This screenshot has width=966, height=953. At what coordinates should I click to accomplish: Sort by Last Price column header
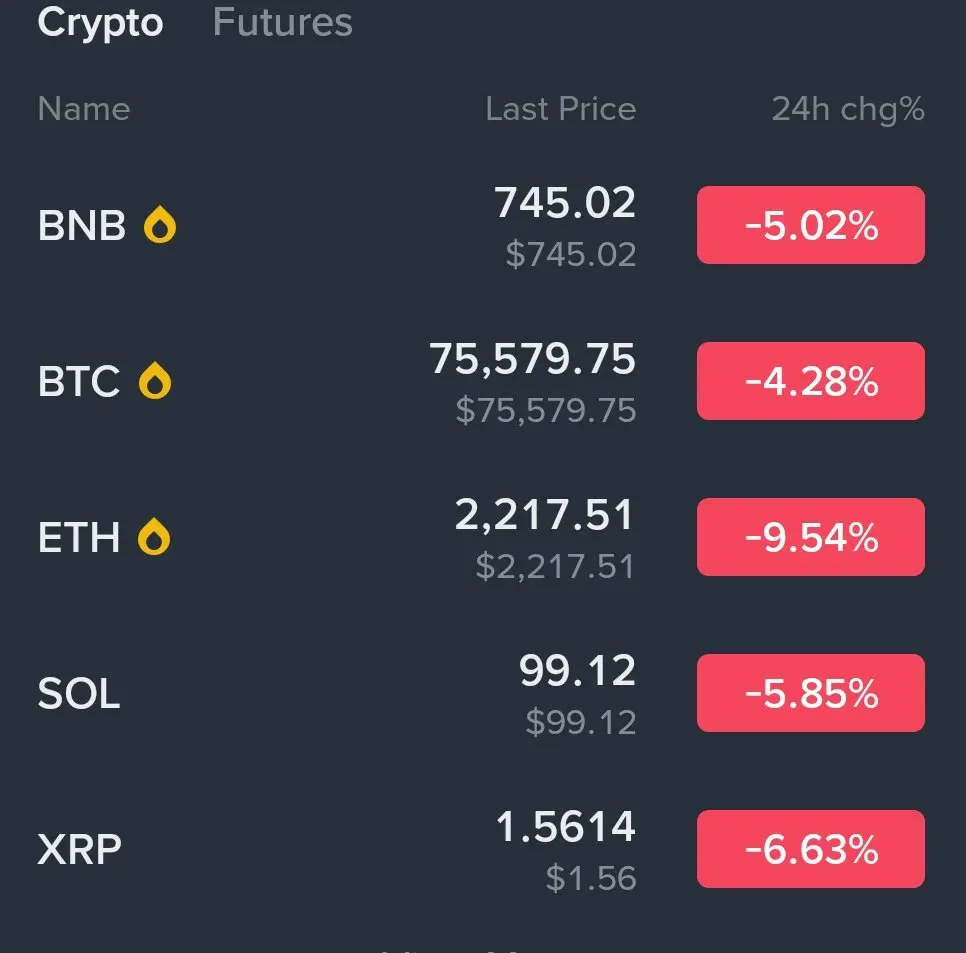coord(560,109)
